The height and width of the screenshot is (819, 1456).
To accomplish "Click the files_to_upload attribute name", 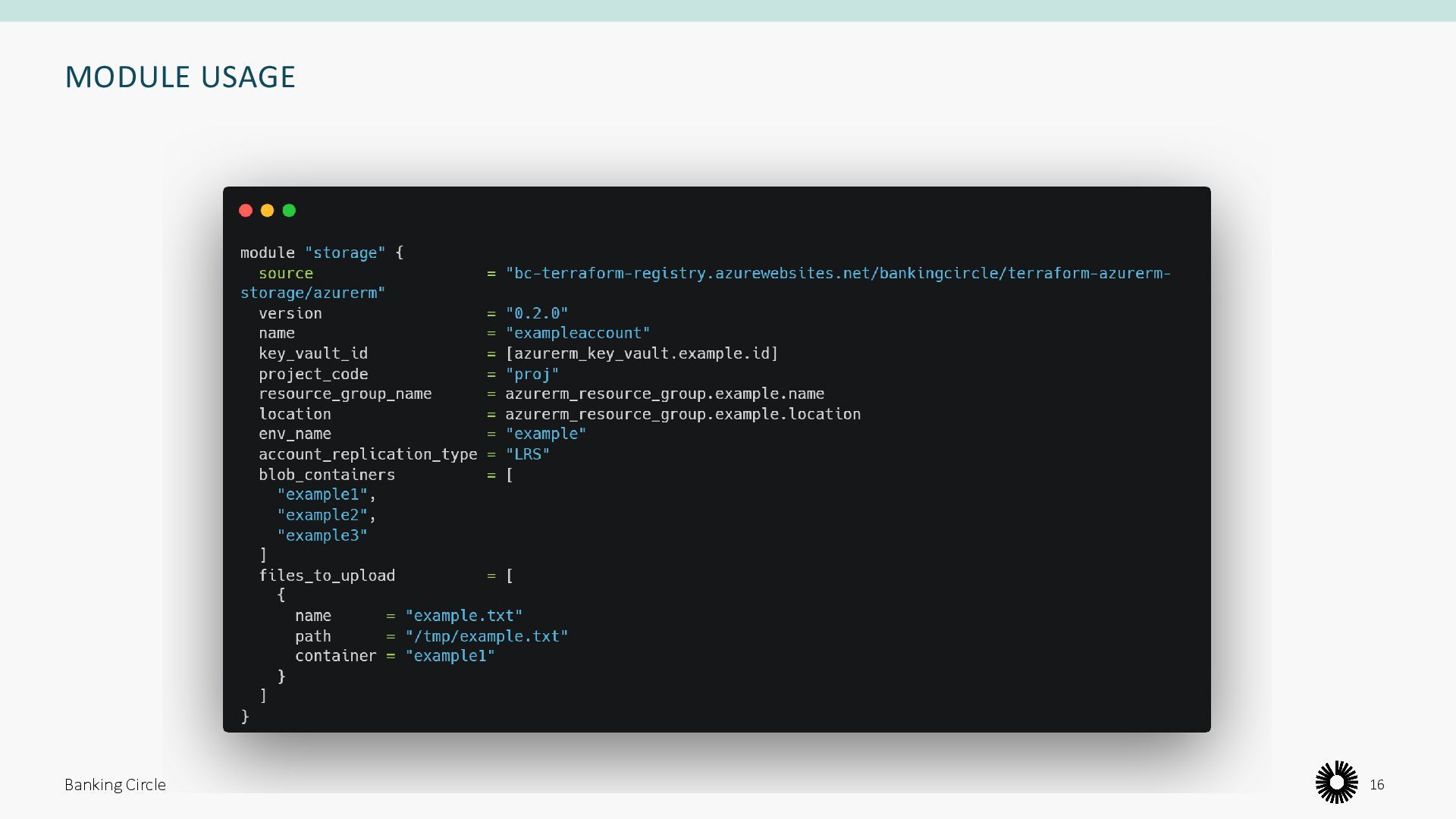I will 326,576.
